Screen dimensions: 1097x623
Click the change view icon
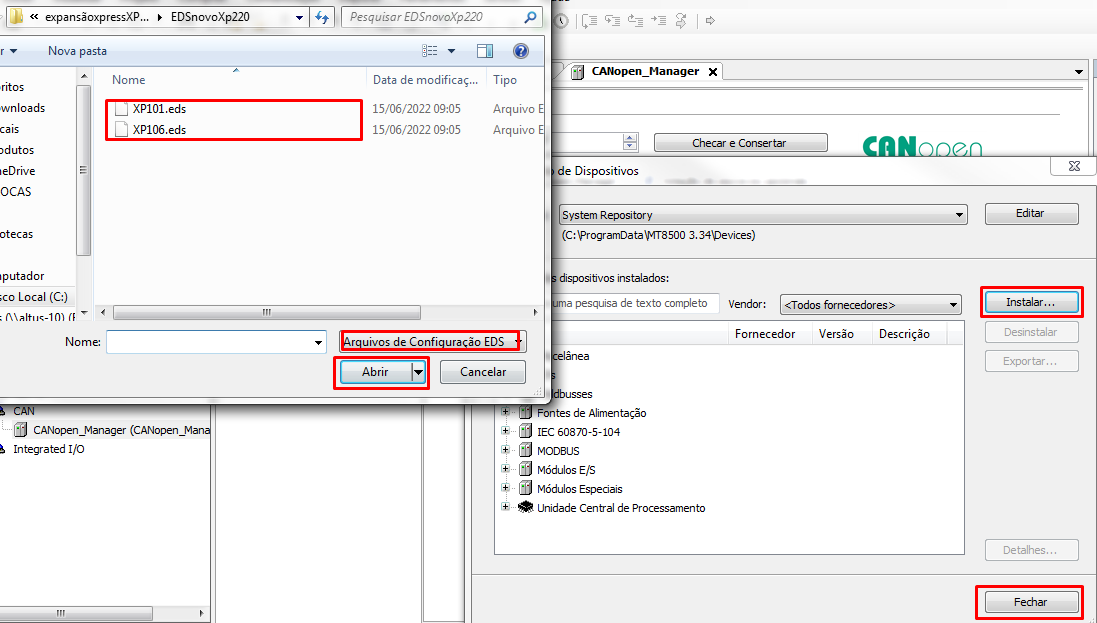coord(430,51)
